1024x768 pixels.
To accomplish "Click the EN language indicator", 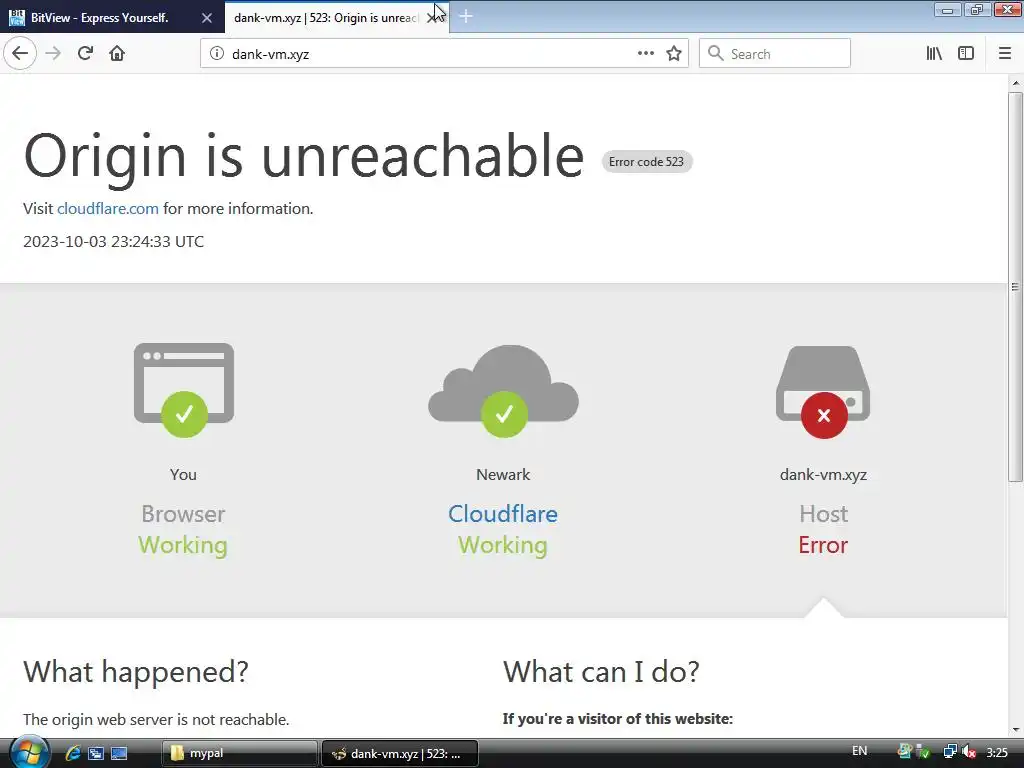I will click(x=859, y=751).
